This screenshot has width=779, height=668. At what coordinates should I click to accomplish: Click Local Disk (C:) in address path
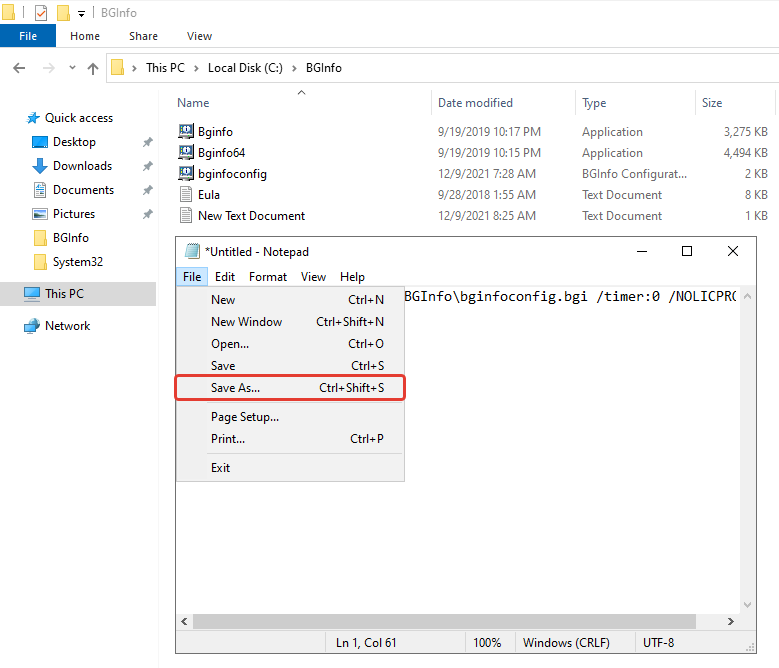[245, 68]
